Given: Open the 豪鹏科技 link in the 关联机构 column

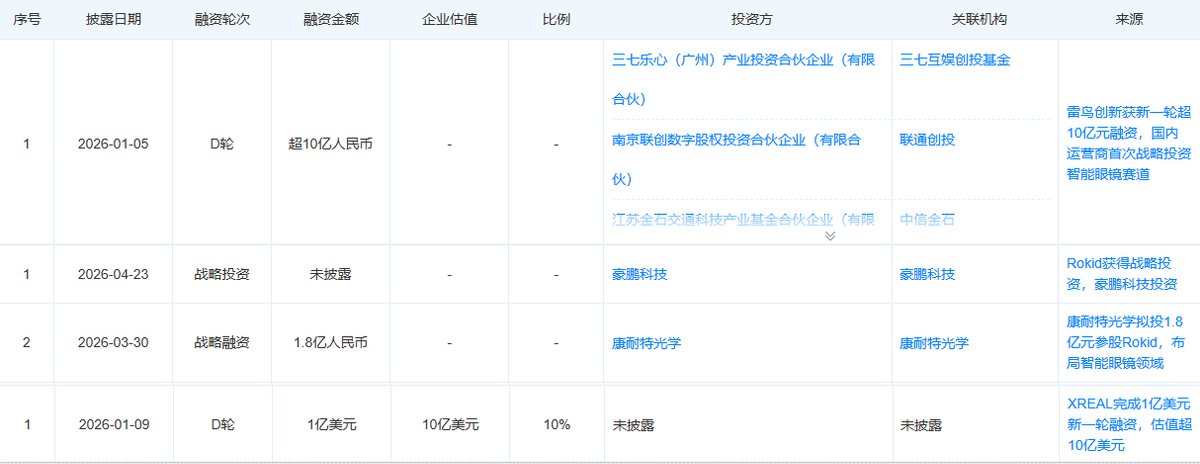Looking at the screenshot, I should (x=927, y=274).
